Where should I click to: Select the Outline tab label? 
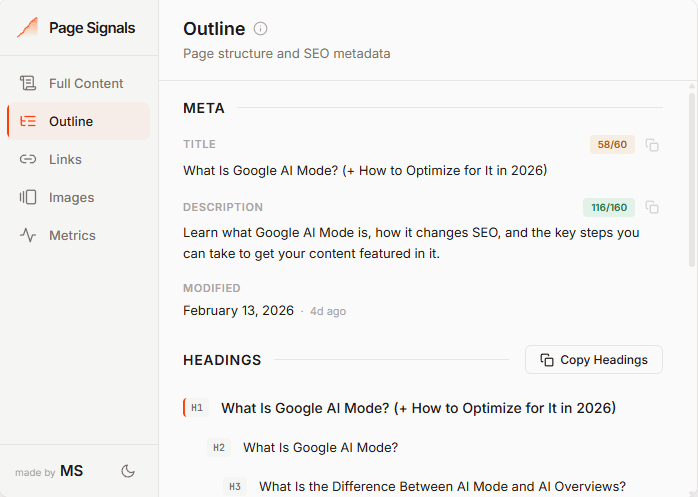point(71,122)
